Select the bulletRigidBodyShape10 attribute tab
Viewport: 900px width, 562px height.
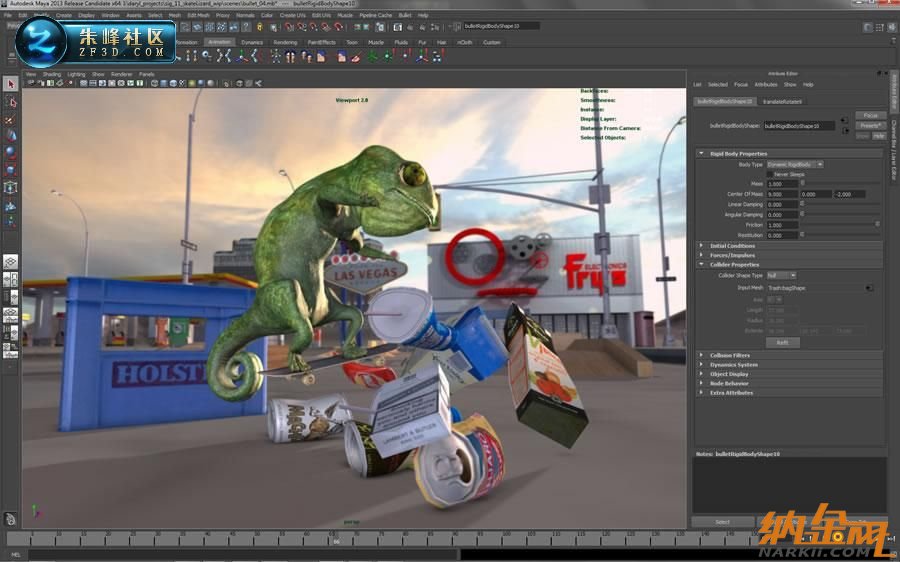(724, 102)
